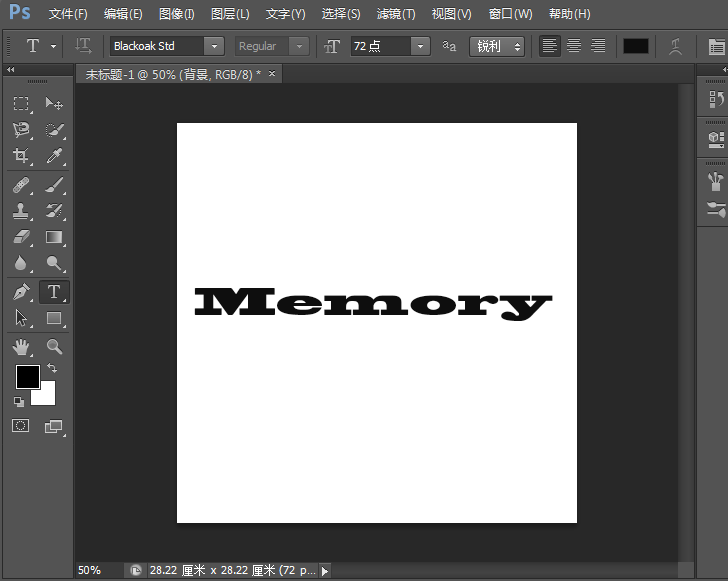Screen dimensions: 728x581
Task: Open the 滤镜(T) menu
Action: (396, 14)
